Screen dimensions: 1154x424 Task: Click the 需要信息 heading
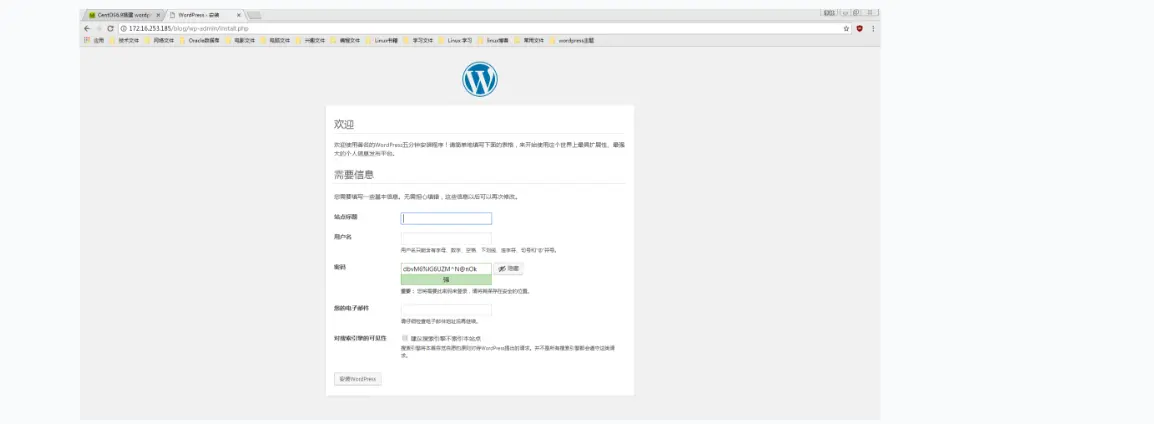coord(354,174)
